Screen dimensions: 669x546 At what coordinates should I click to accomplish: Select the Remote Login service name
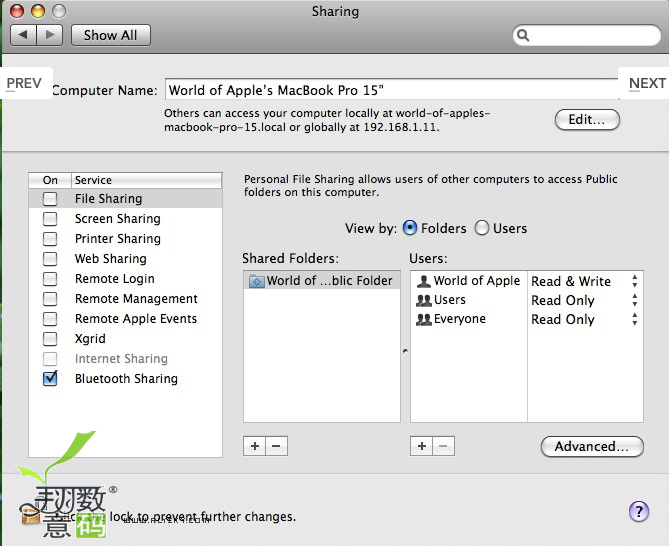pos(115,279)
